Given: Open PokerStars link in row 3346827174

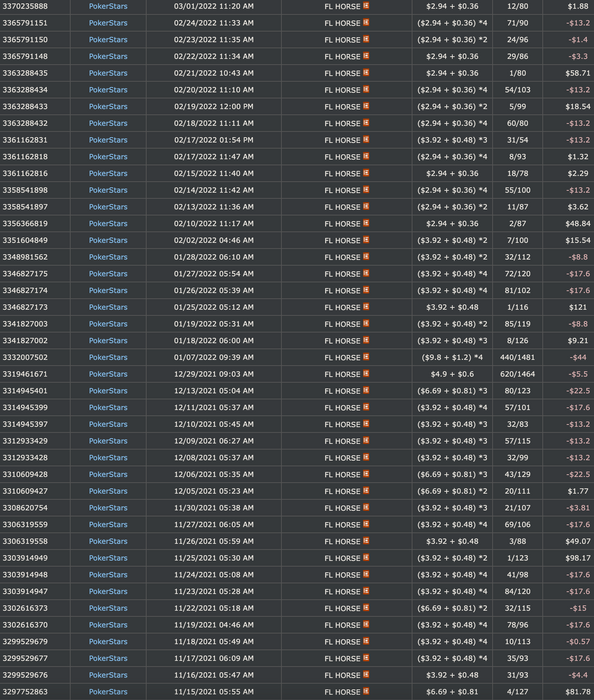Looking at the screenshot, I should (108, 291).
